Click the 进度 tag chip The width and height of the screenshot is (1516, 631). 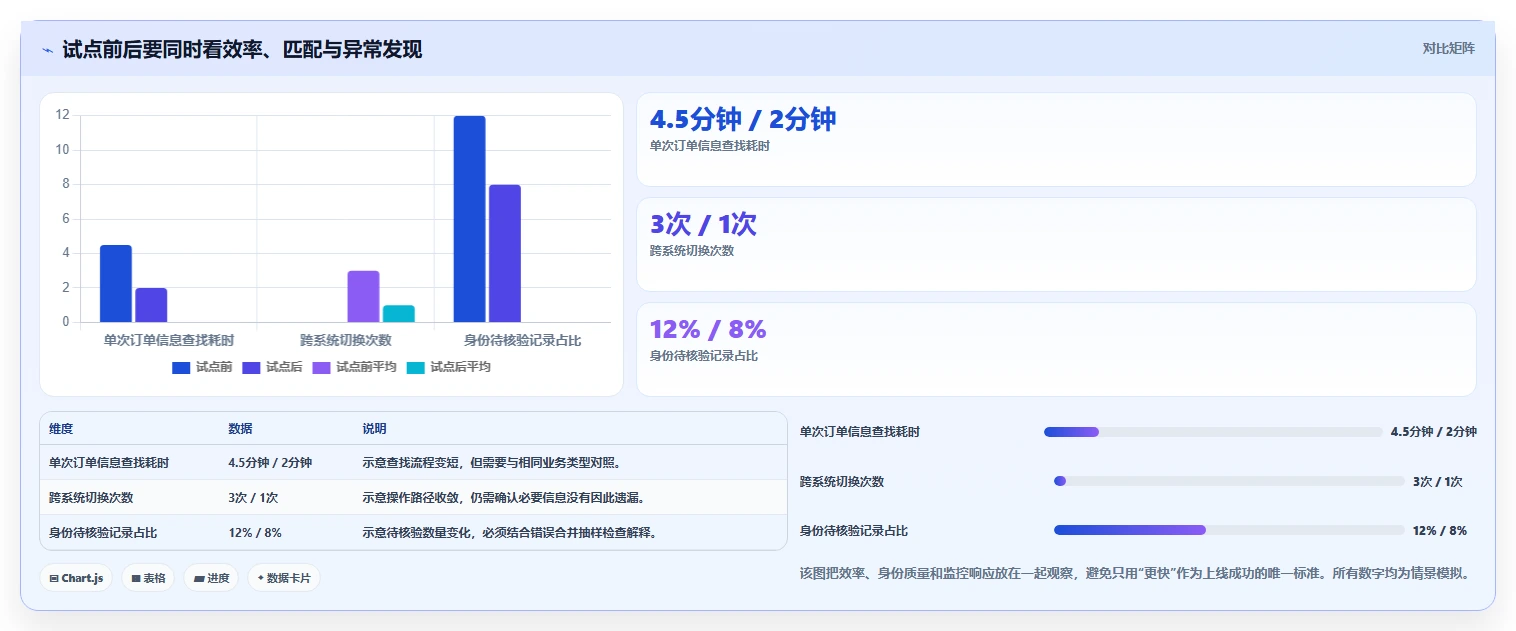[211, 577]
